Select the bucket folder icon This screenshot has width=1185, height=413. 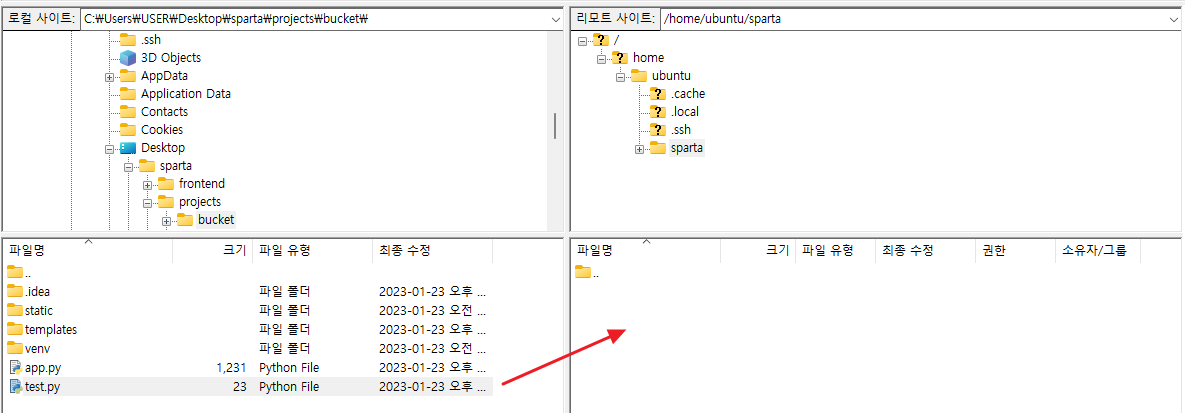(x=184, y=220)
